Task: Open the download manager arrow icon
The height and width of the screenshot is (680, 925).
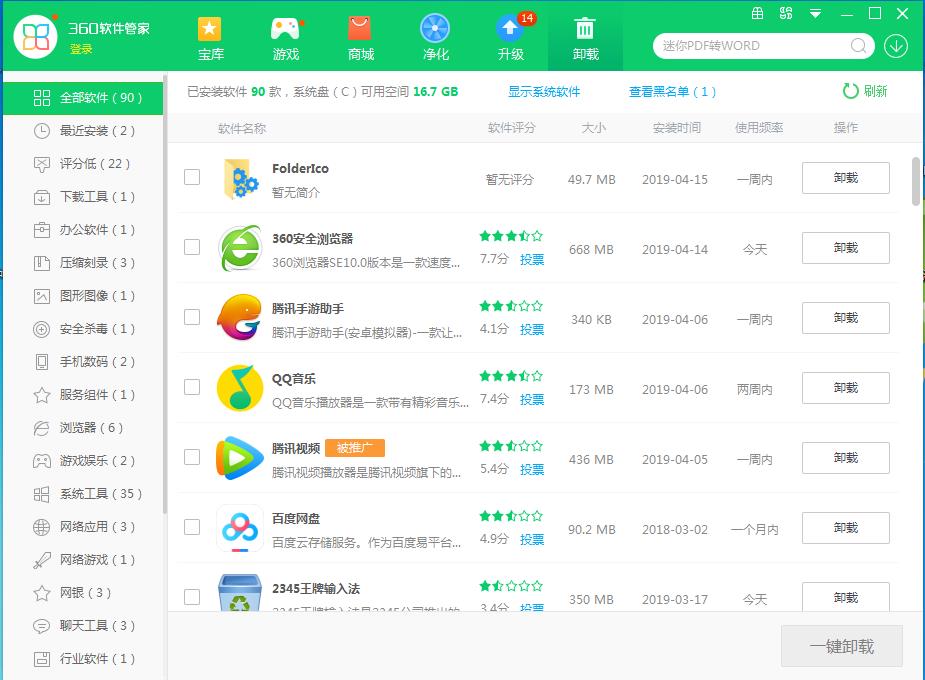Action: click(896, 45)
